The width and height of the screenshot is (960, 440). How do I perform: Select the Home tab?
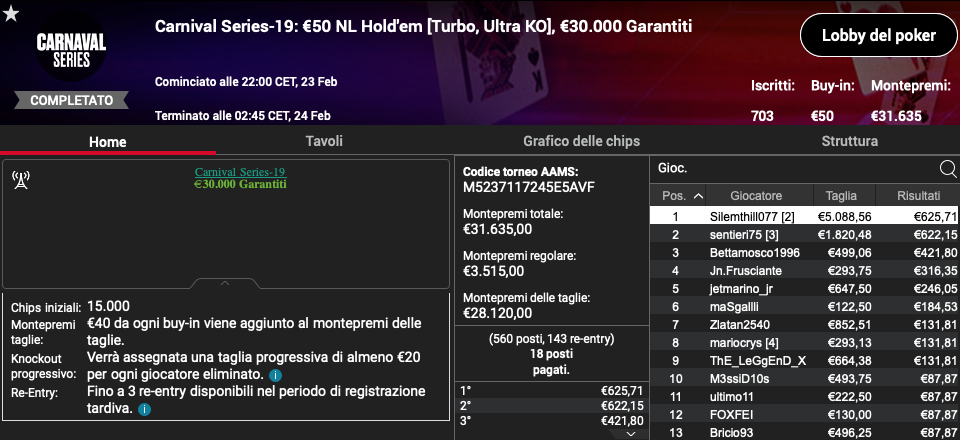[x=108, y=142]
